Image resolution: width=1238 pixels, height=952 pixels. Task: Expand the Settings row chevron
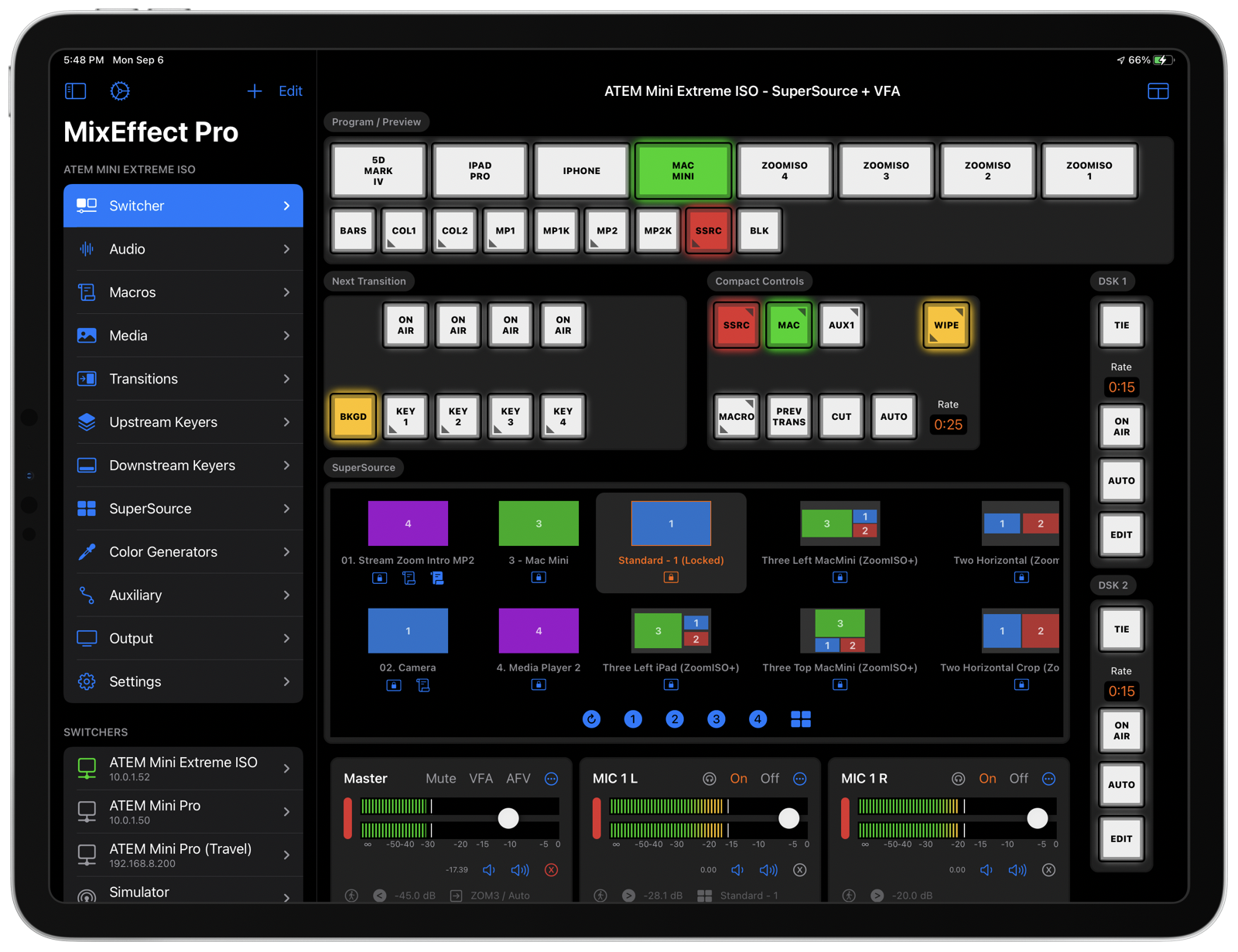286,682
